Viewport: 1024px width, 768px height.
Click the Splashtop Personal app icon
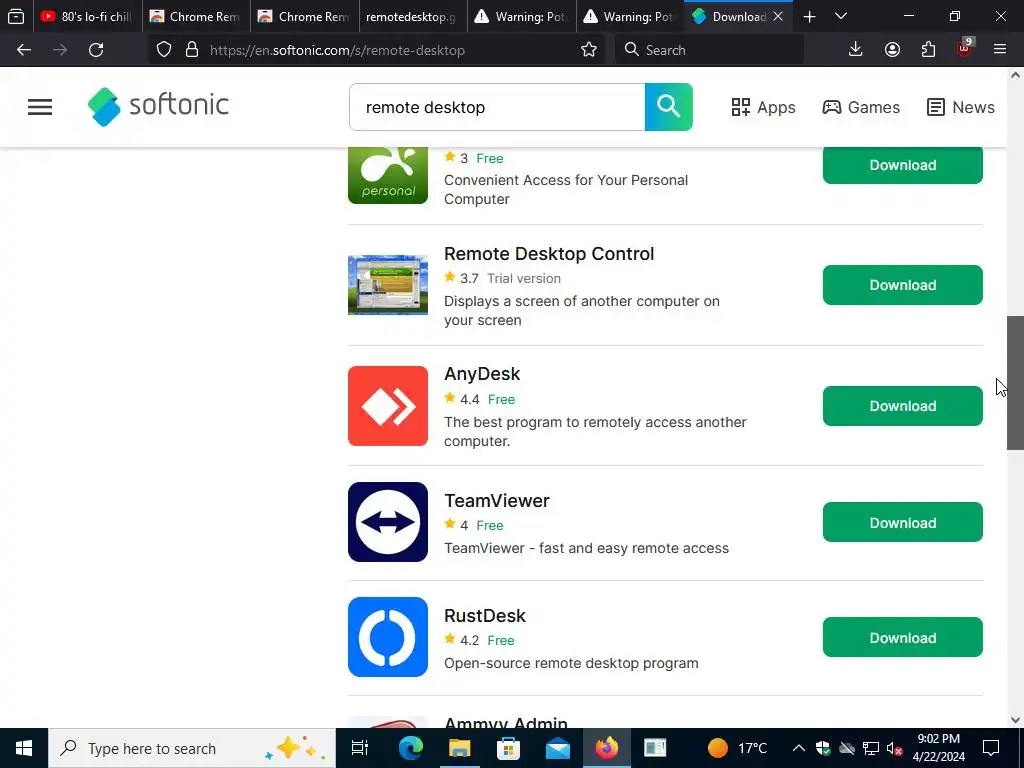point(388,175)
